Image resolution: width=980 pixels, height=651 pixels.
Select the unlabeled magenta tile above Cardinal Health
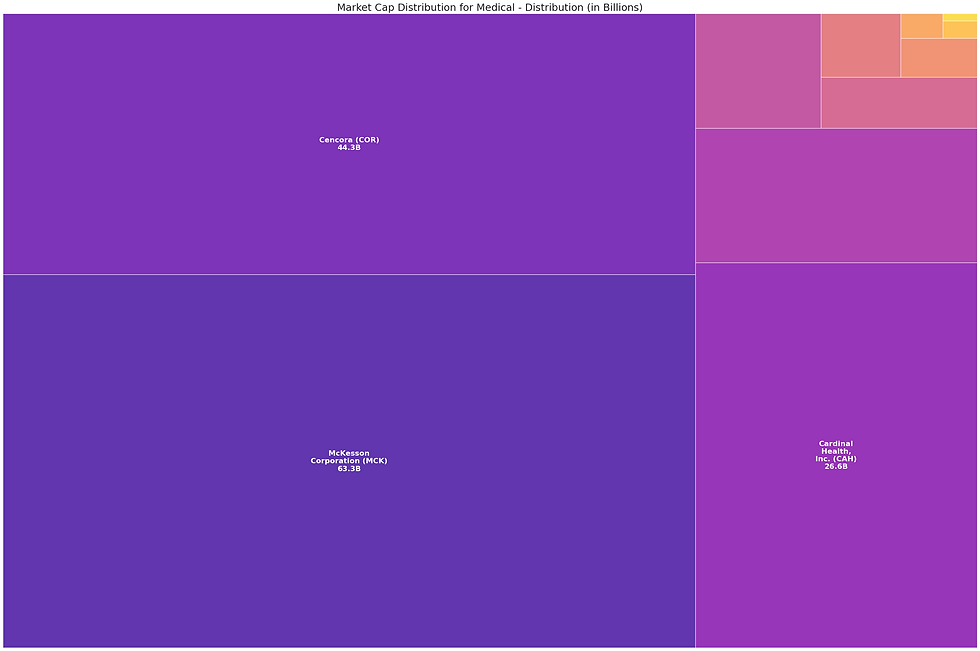[x=836, y=196]
